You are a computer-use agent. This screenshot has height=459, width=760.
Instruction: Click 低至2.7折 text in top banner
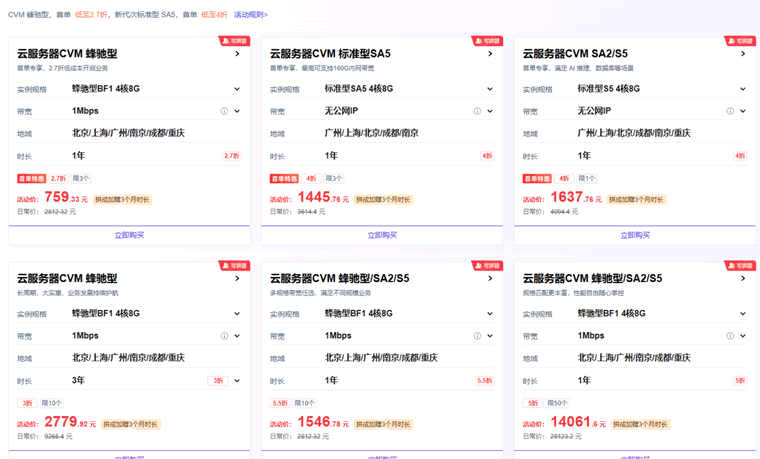coord(92,15)
